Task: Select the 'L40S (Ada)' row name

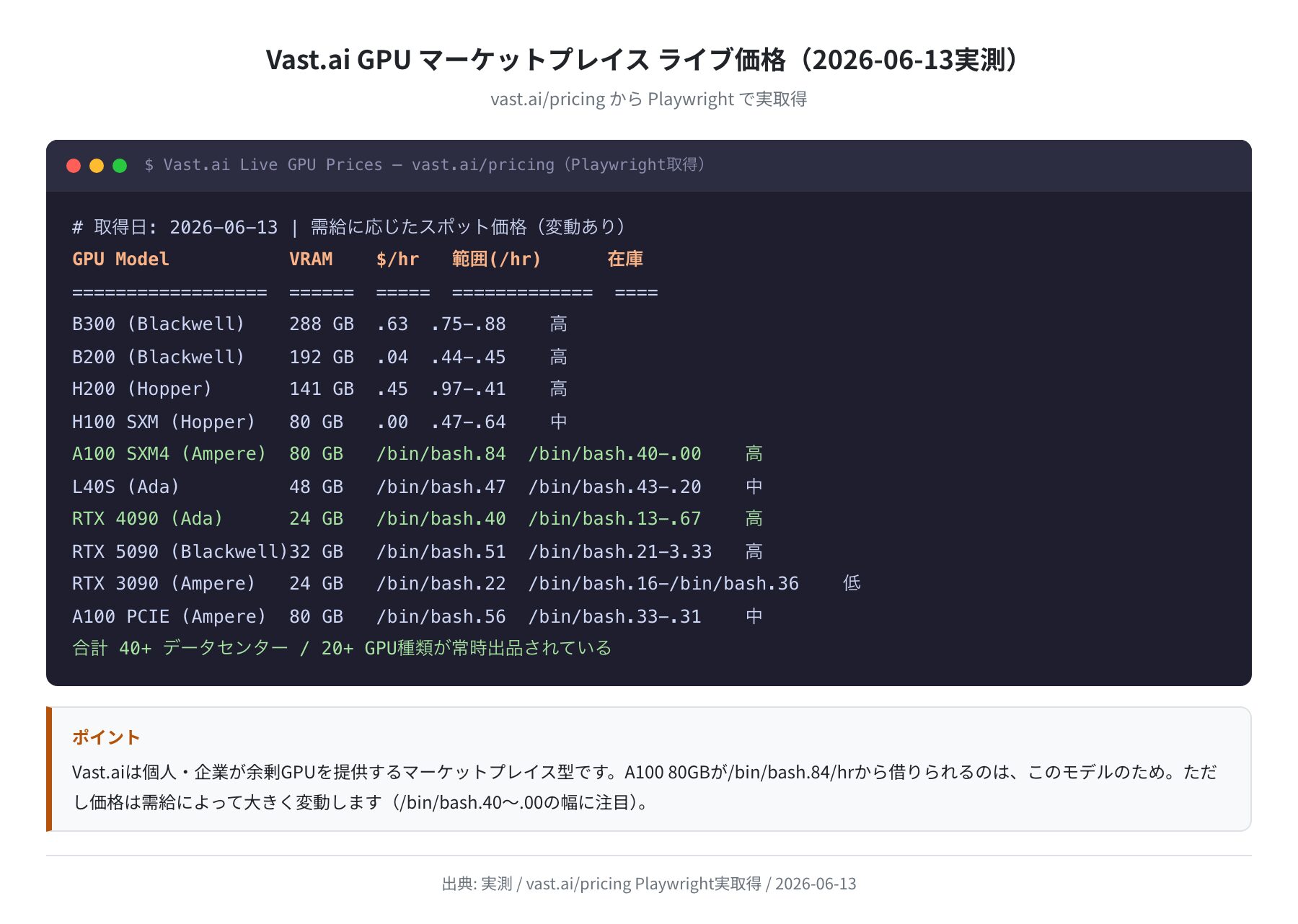Action: click(x=126, y=487)
